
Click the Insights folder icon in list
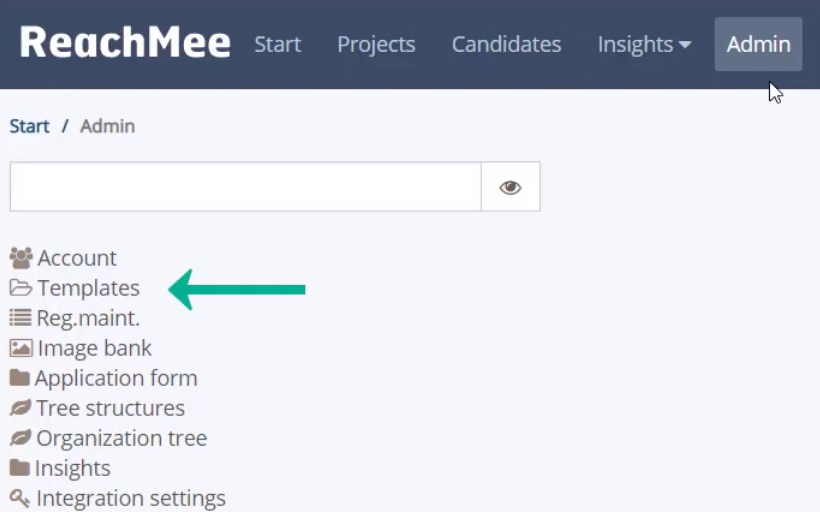[19, 468]
